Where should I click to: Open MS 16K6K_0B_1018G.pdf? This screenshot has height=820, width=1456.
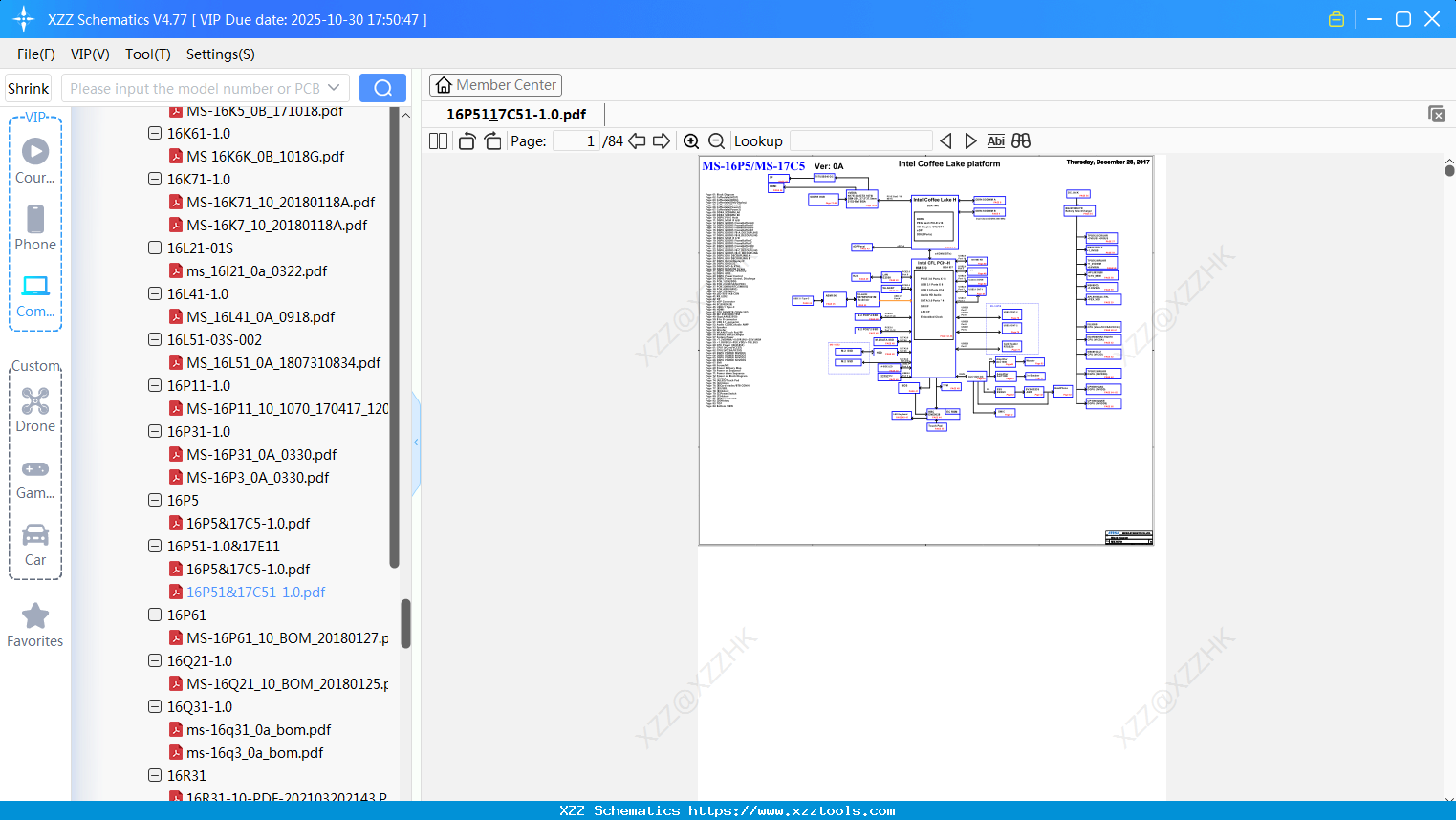[265, 156]
